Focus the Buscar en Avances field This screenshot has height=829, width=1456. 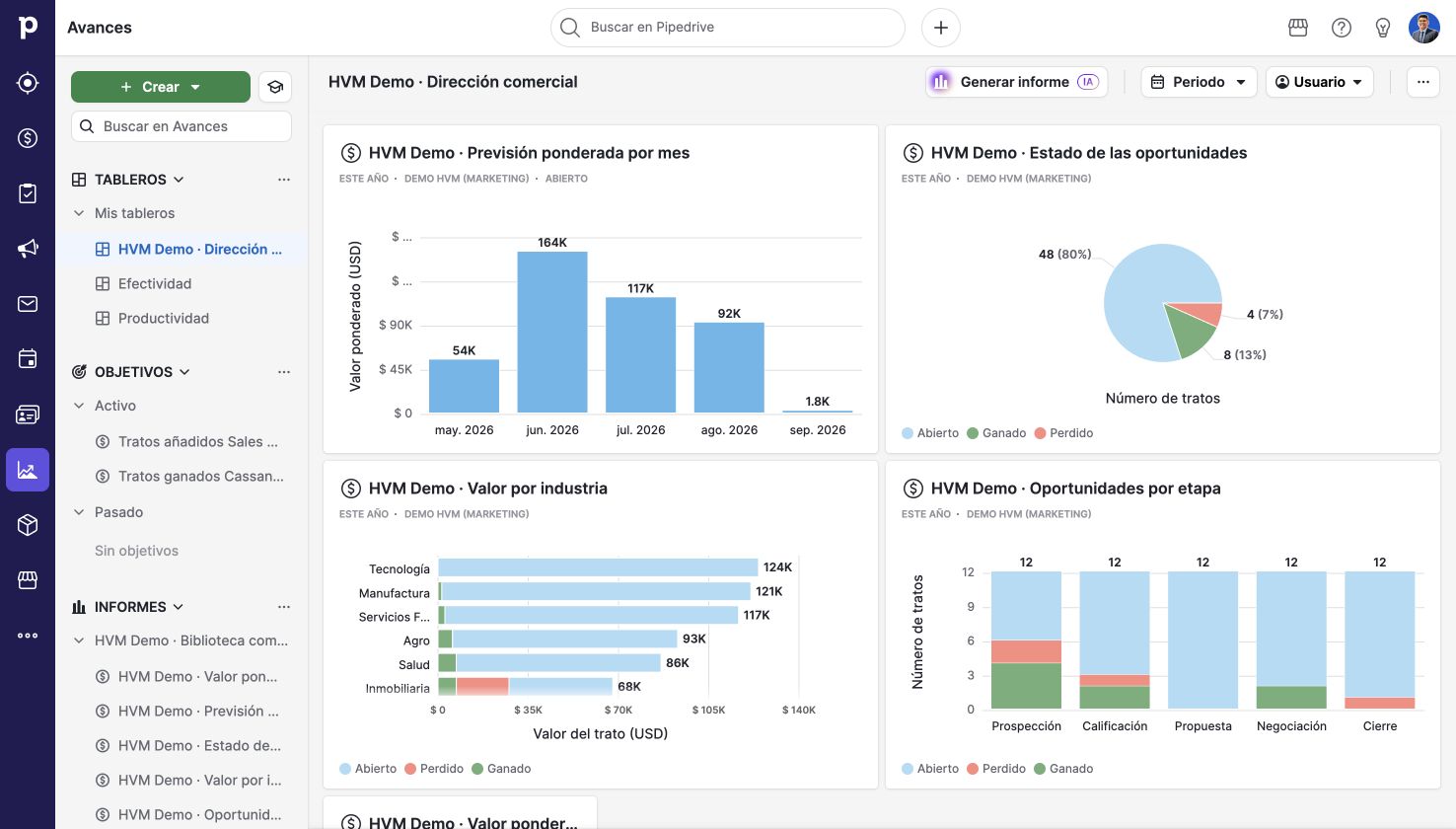point(182,126)
